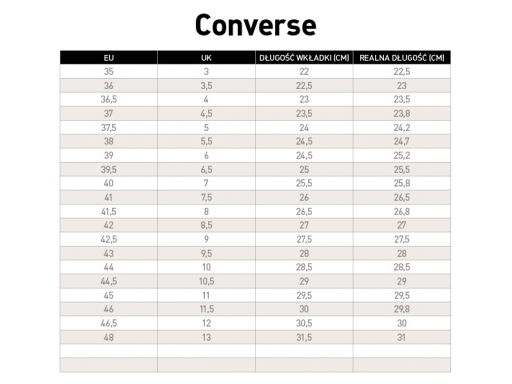Select EU size 36,5 cell
This screenshot has height=384, width=512.
pyautogui.click(x=109, y=99)
